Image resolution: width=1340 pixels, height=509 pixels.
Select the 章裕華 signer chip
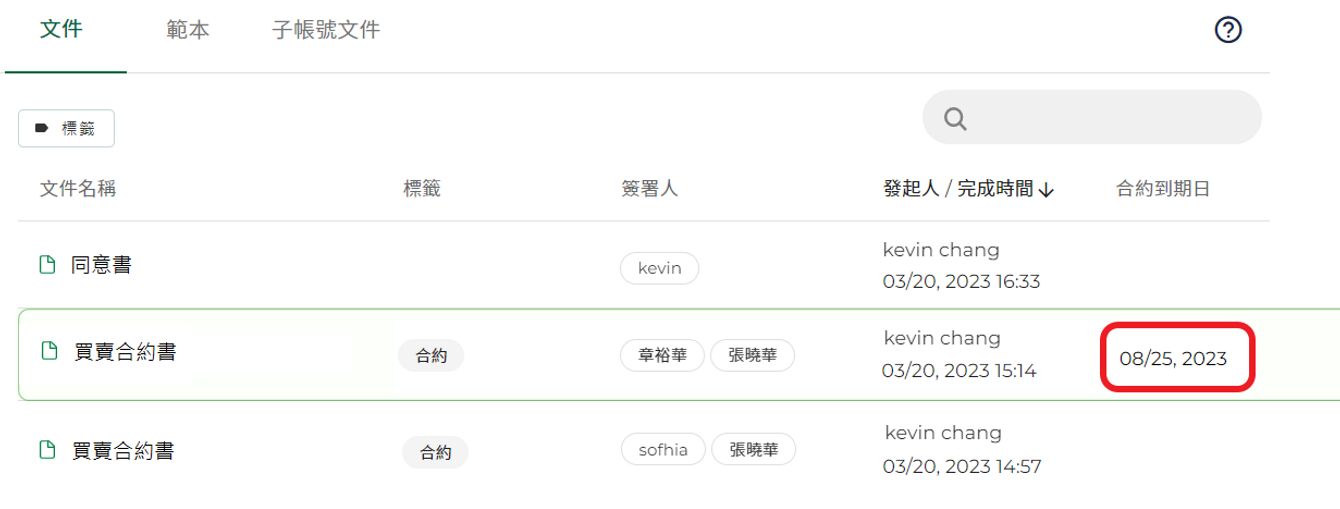pos(662,355)
